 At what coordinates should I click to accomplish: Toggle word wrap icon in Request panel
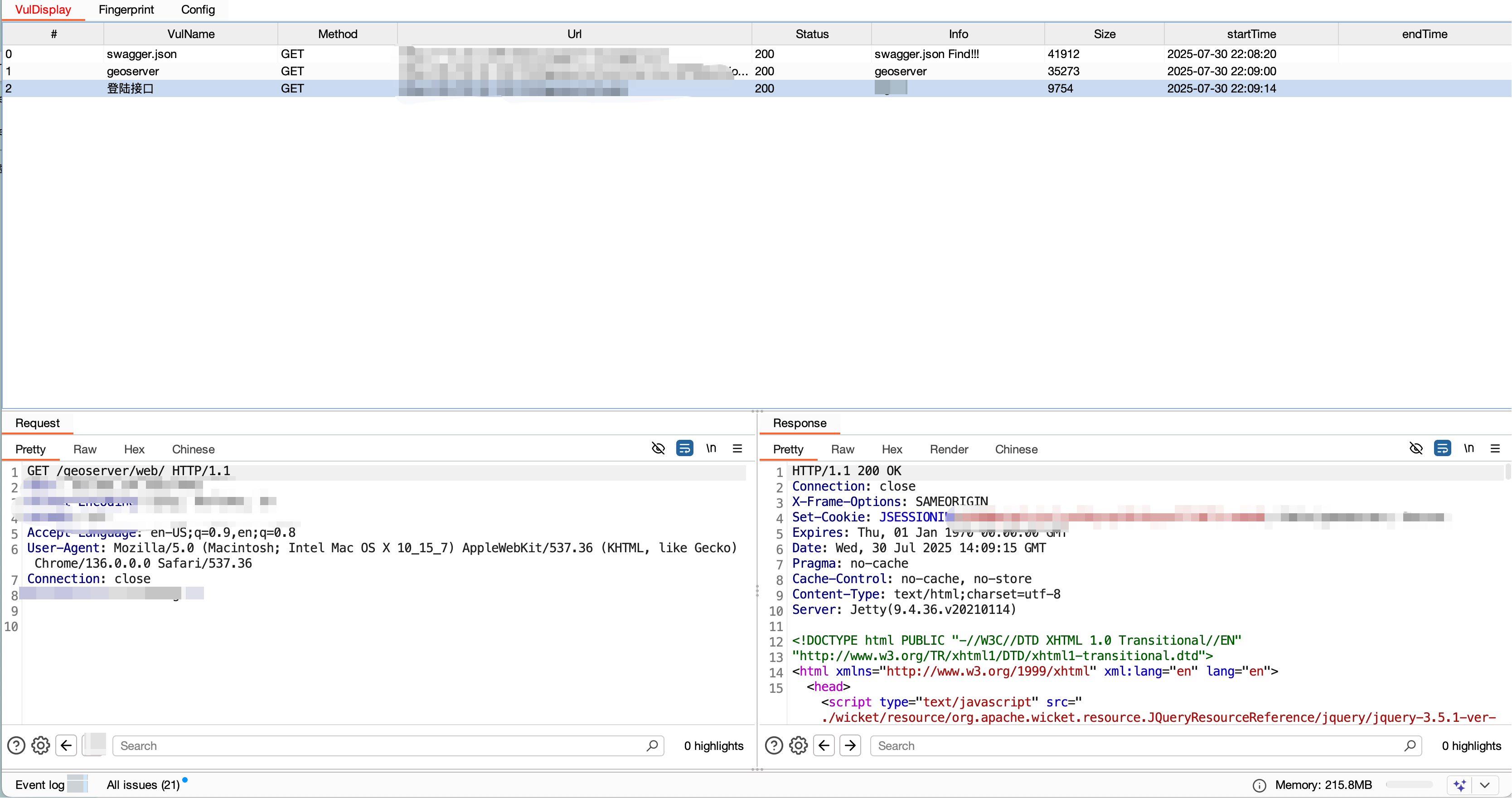click(684, 448)
